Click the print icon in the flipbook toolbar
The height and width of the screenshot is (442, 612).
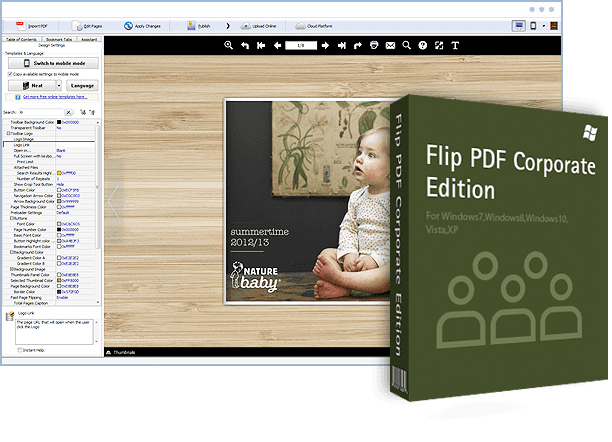click(x=374, y=45)
